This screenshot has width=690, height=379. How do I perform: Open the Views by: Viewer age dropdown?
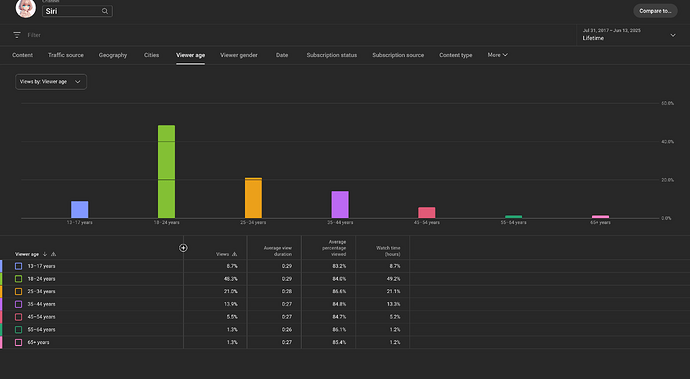[x=51, y=82]
